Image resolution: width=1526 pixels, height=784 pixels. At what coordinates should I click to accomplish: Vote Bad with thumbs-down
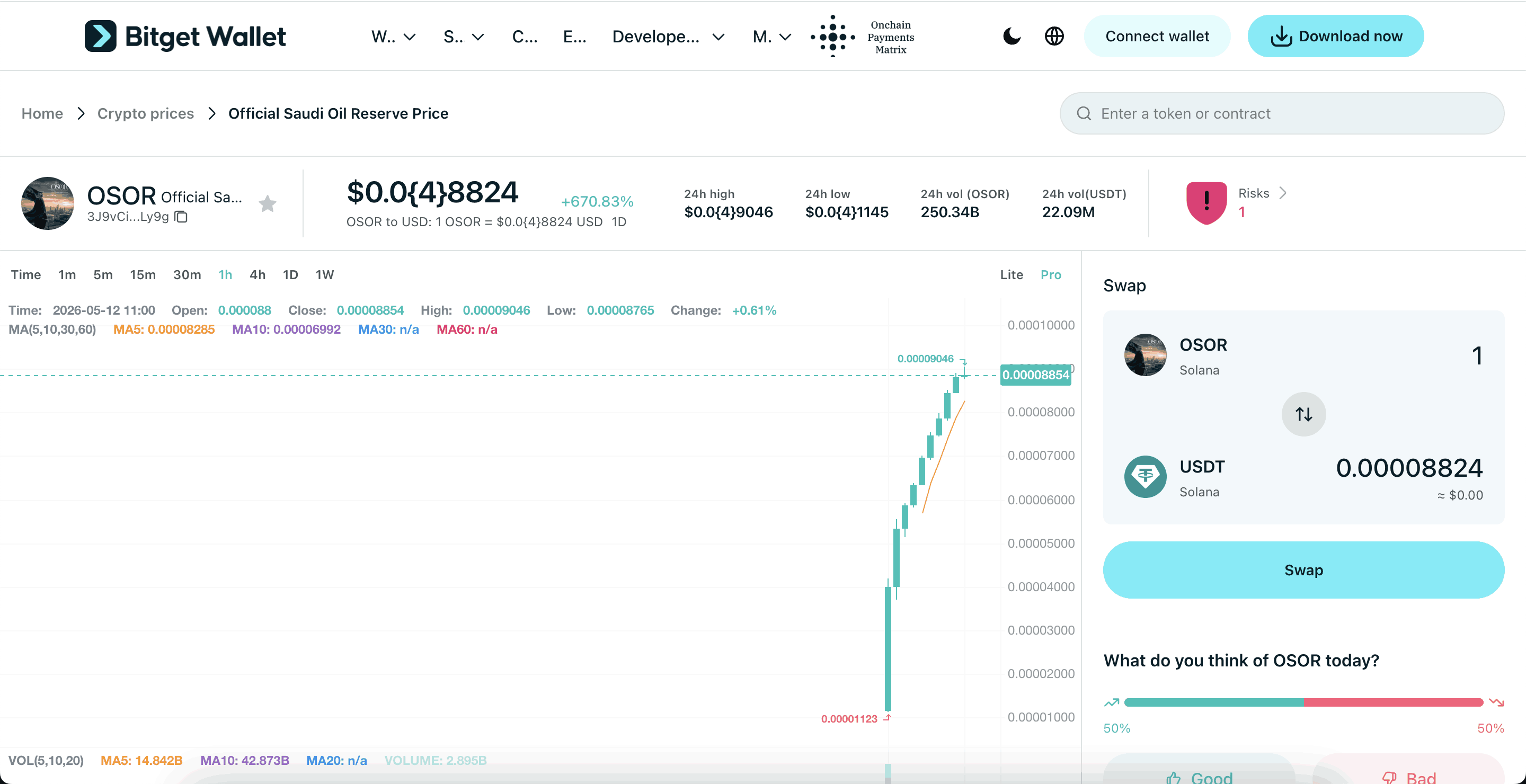(1408, 774)
